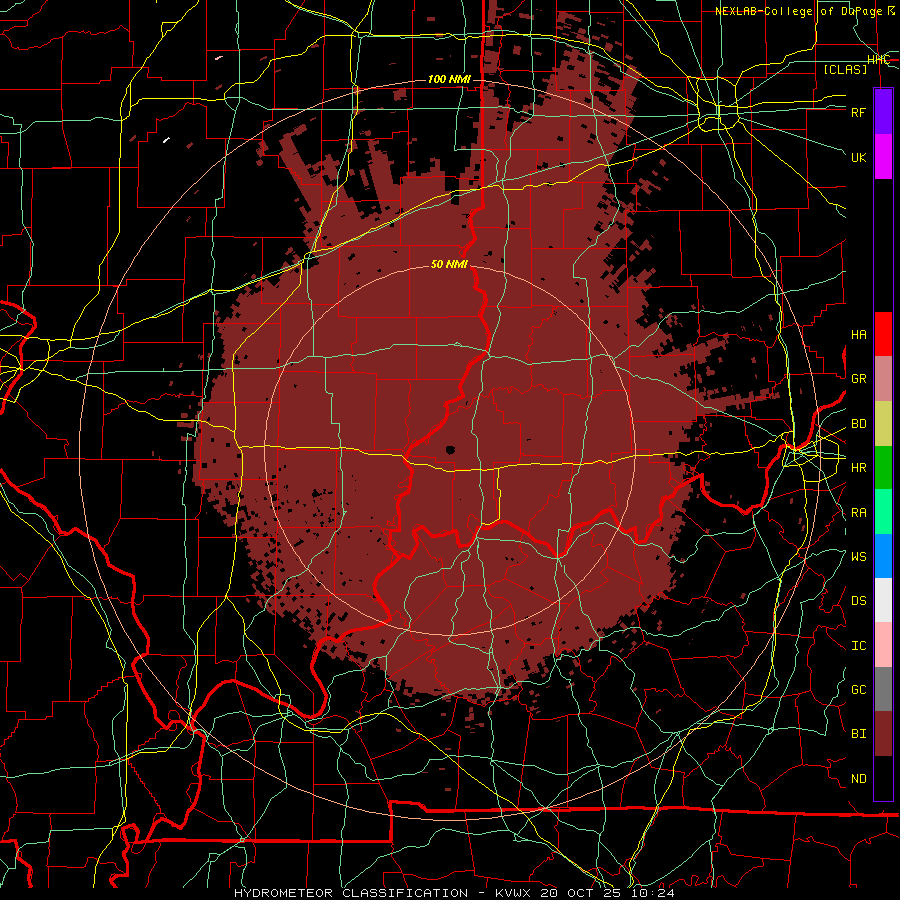
Task: Click the GC legend label
Action: 859,690
